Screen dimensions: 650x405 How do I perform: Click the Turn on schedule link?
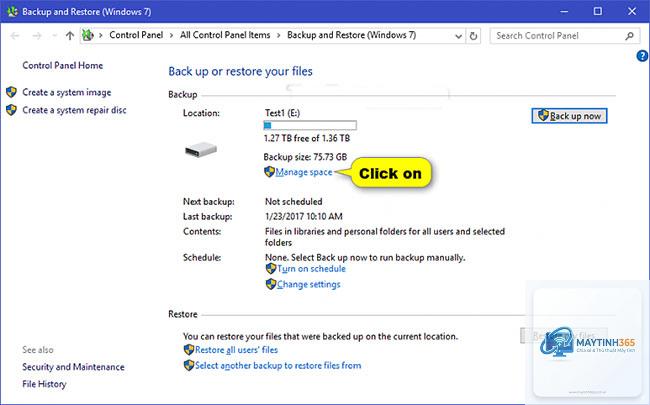point(311,269)
